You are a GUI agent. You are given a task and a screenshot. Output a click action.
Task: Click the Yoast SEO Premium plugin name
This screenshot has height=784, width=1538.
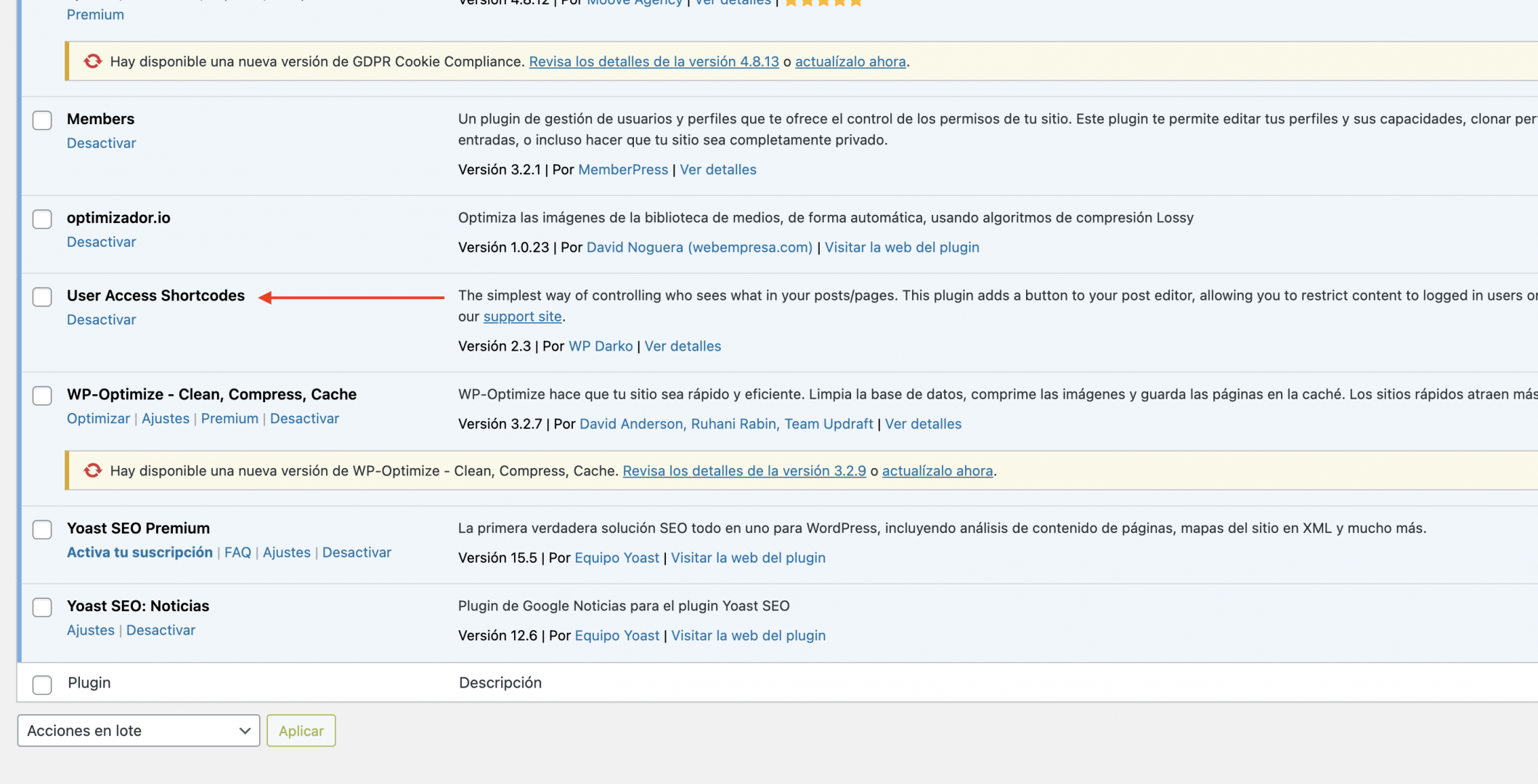click(138, 528)
